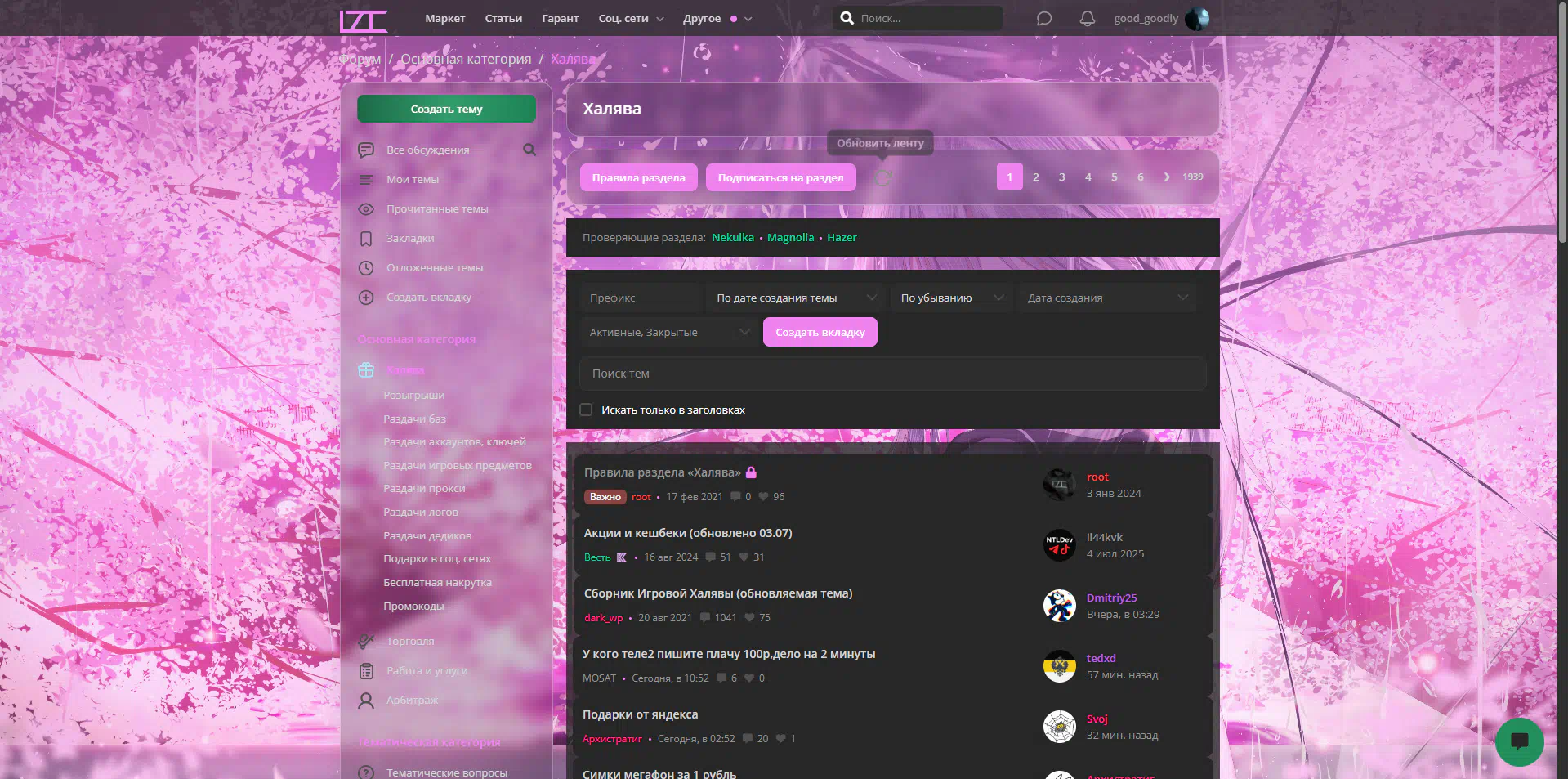Click the search magnifier in header
This screenshot has height=779, width=1568.
(x=847, y=18)
